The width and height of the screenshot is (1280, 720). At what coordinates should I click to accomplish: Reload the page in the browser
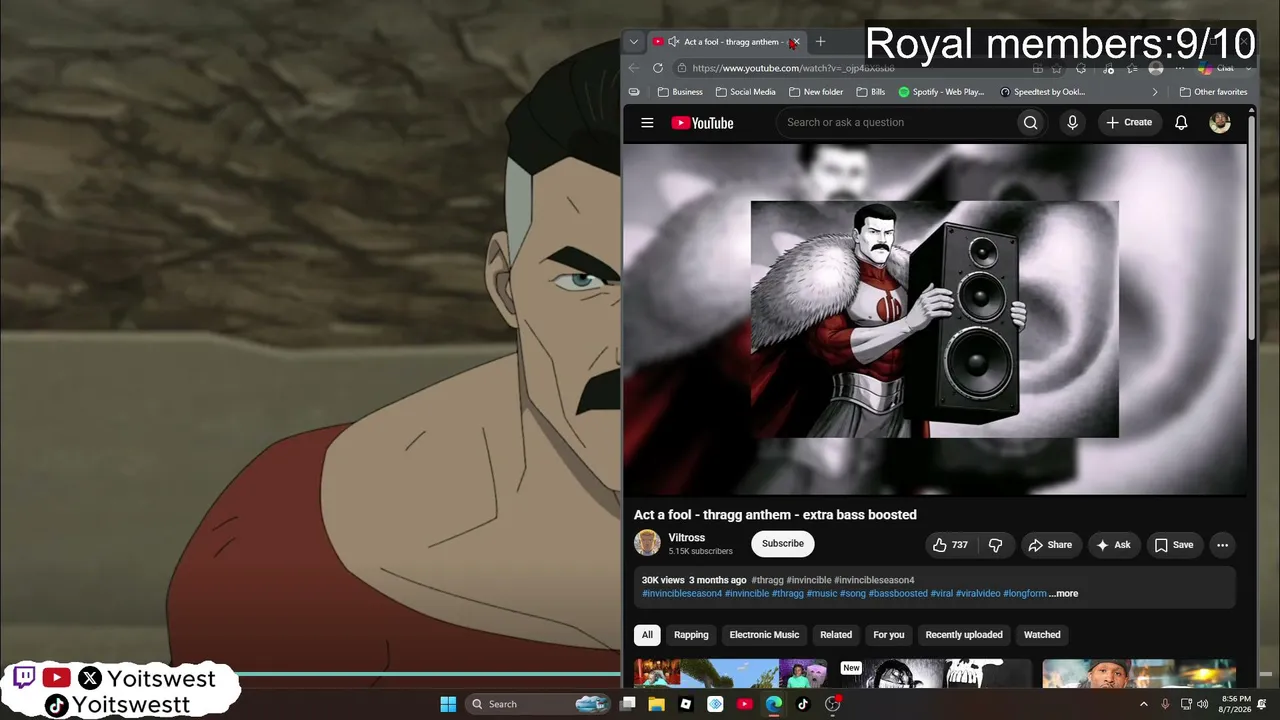pos(657,68)
